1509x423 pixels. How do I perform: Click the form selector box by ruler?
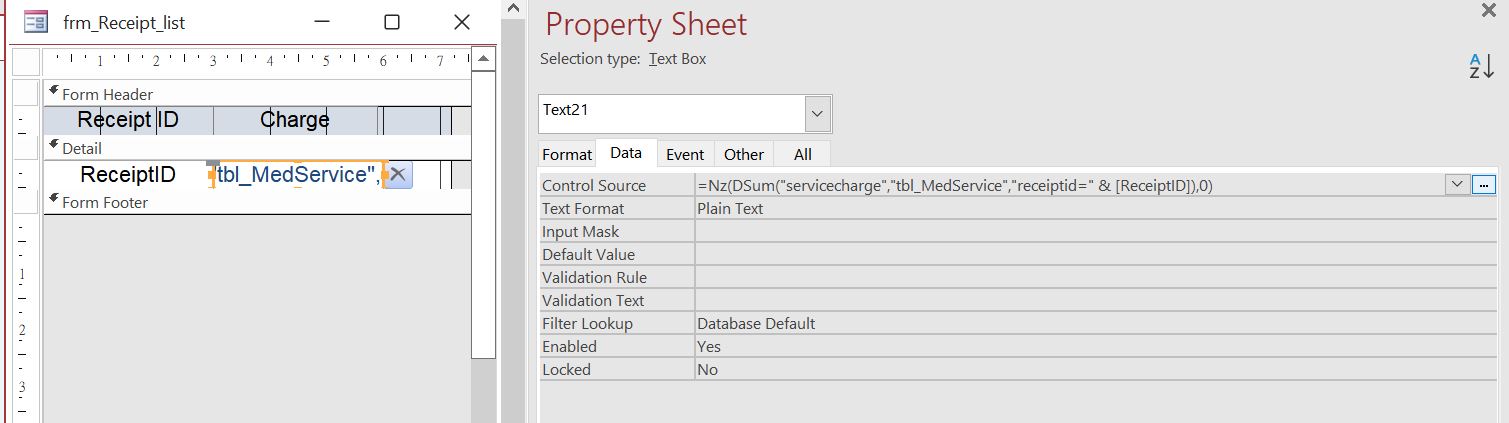click(25, 62)
